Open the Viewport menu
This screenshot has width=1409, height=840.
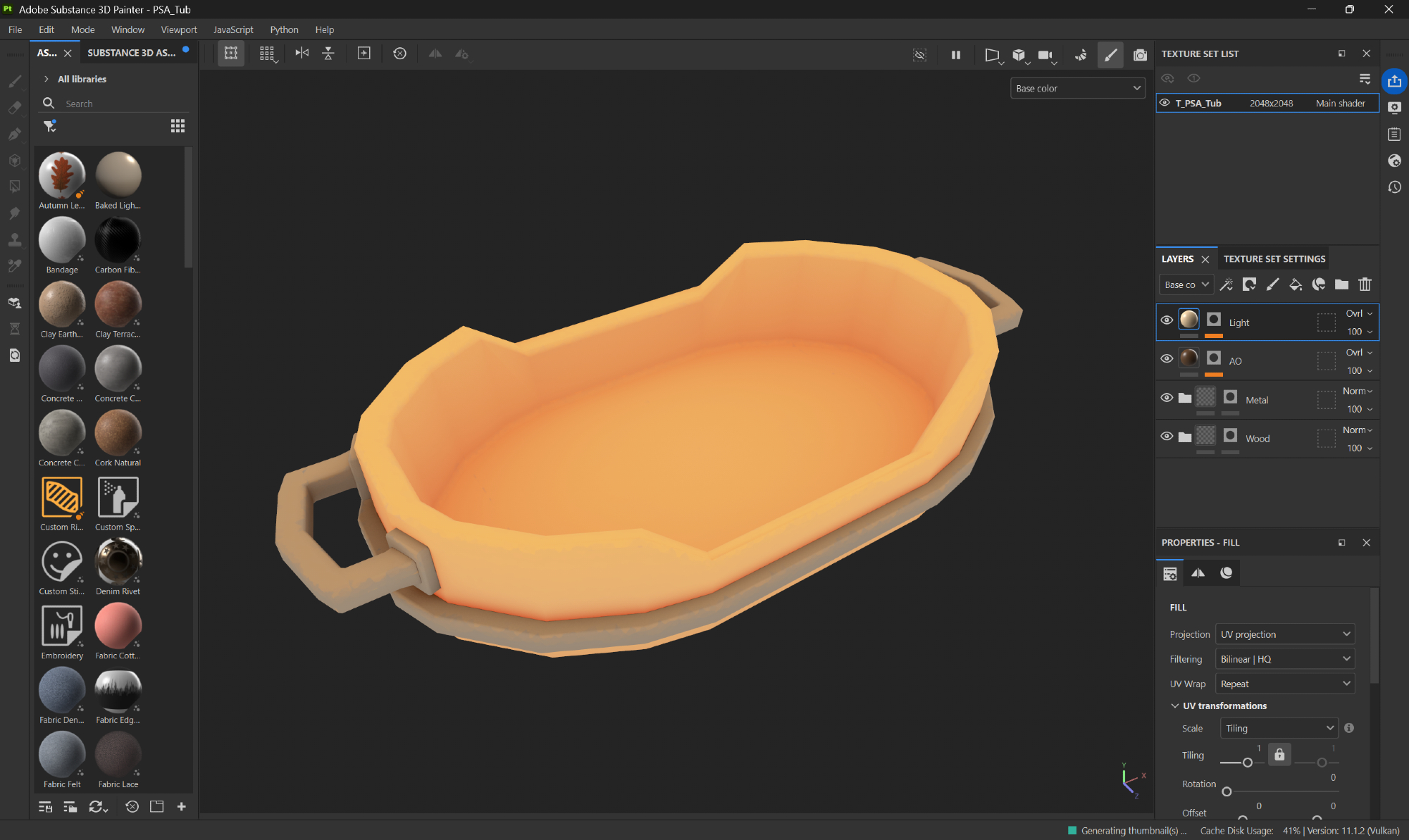pyautogui.click(x=178, y=30)
